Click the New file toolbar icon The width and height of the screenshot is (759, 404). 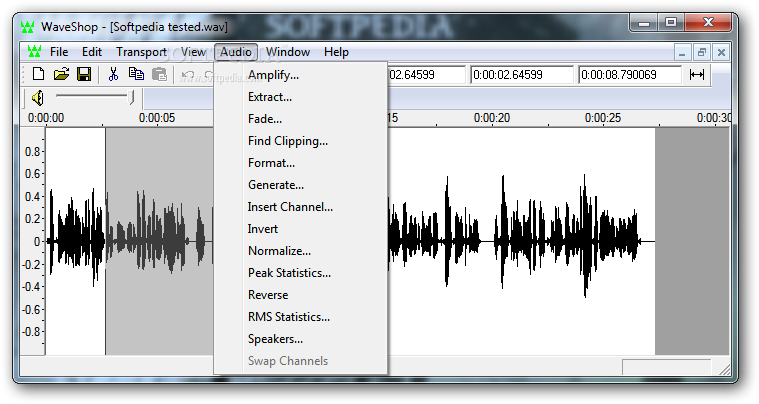point(38,74)
